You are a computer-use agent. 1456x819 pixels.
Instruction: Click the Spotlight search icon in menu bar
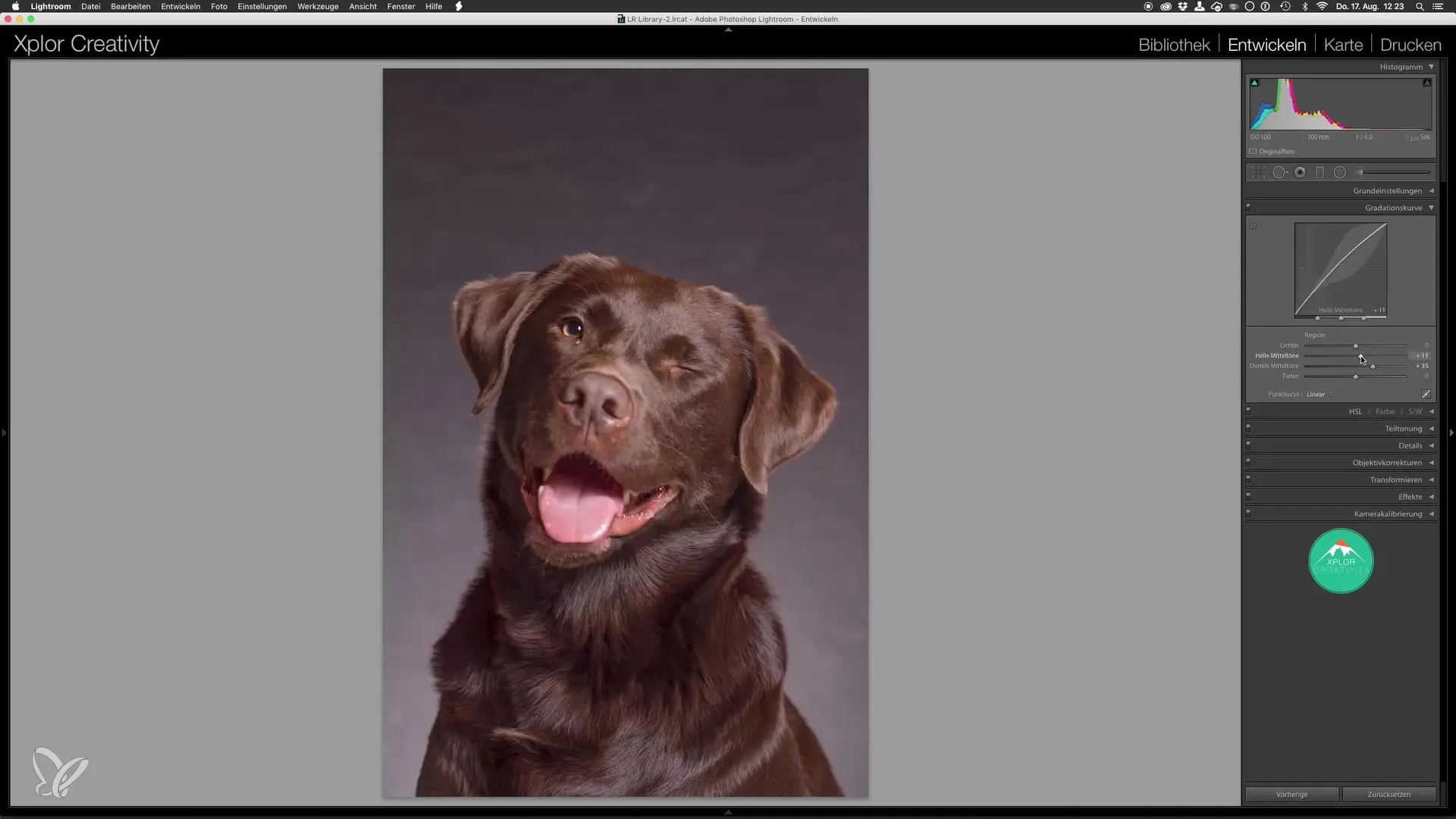click(x=1420, y=6)
